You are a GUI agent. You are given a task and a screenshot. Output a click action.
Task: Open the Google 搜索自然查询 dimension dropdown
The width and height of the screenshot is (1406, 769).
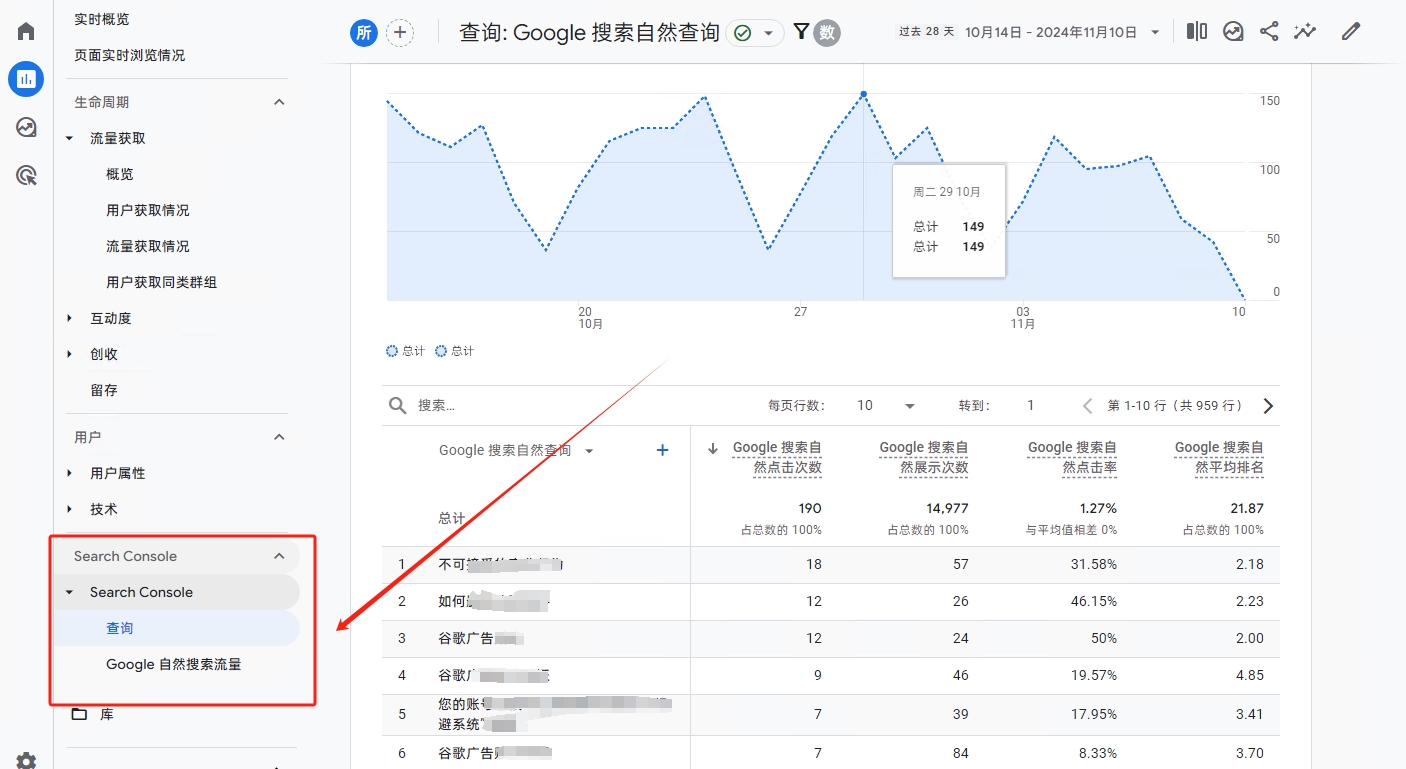tap(589, 451)
